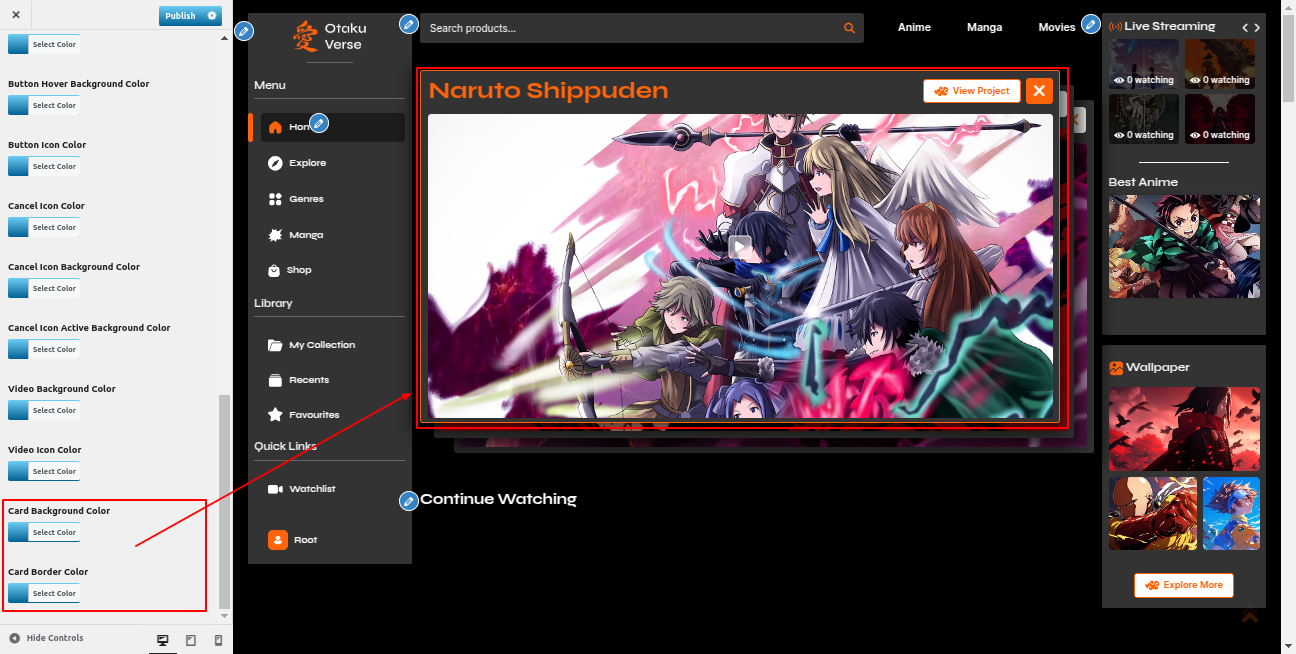Close the Naruto Shippuden card
The image size is (1296, 654).
tap(1039, 91)
